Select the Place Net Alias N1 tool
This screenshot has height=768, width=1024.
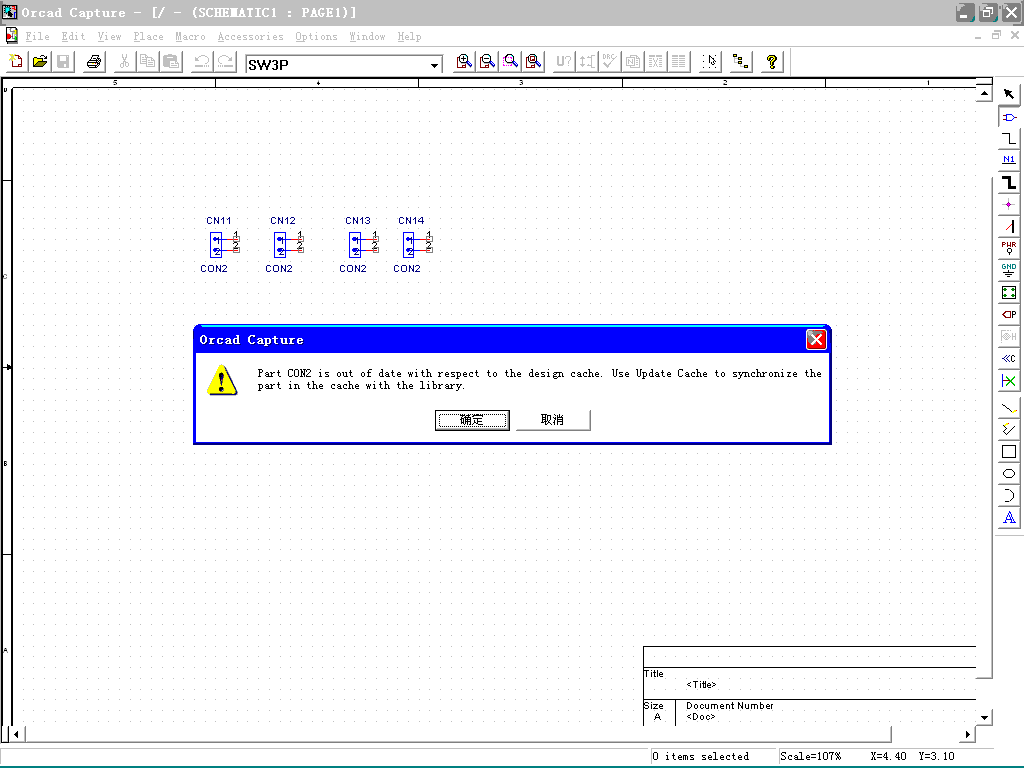pyautogui.click(x=1009, y=160)
